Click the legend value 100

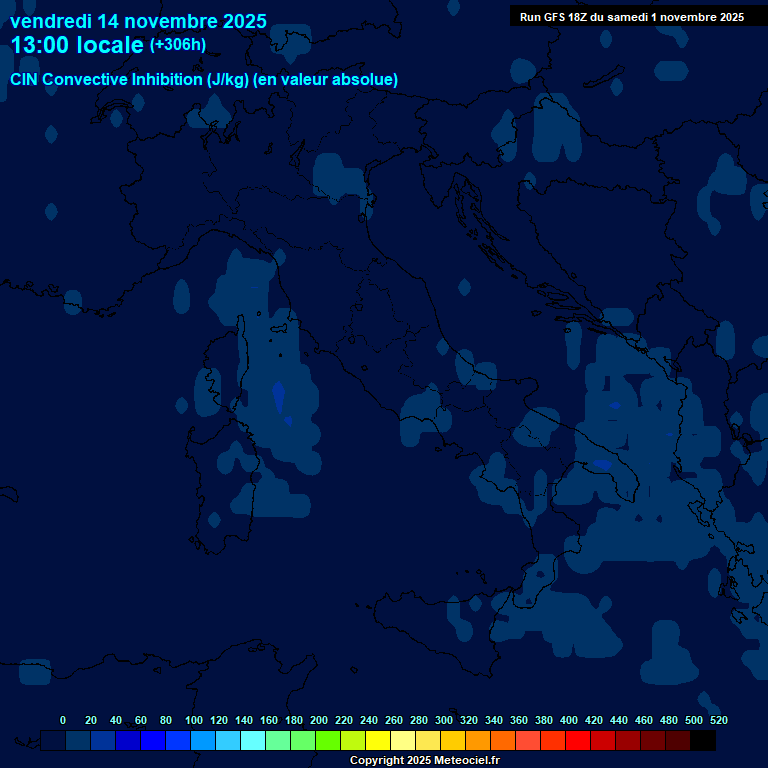click(194, 720)
